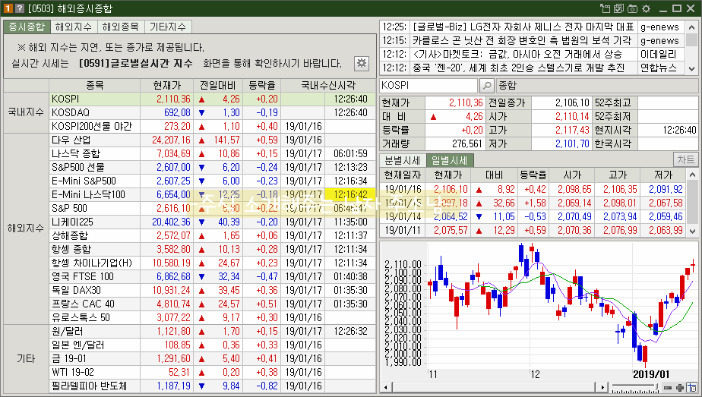Screen dimensions: 702x397
Task: Click the gear icon beside the notice text
Action: (361, 63)
